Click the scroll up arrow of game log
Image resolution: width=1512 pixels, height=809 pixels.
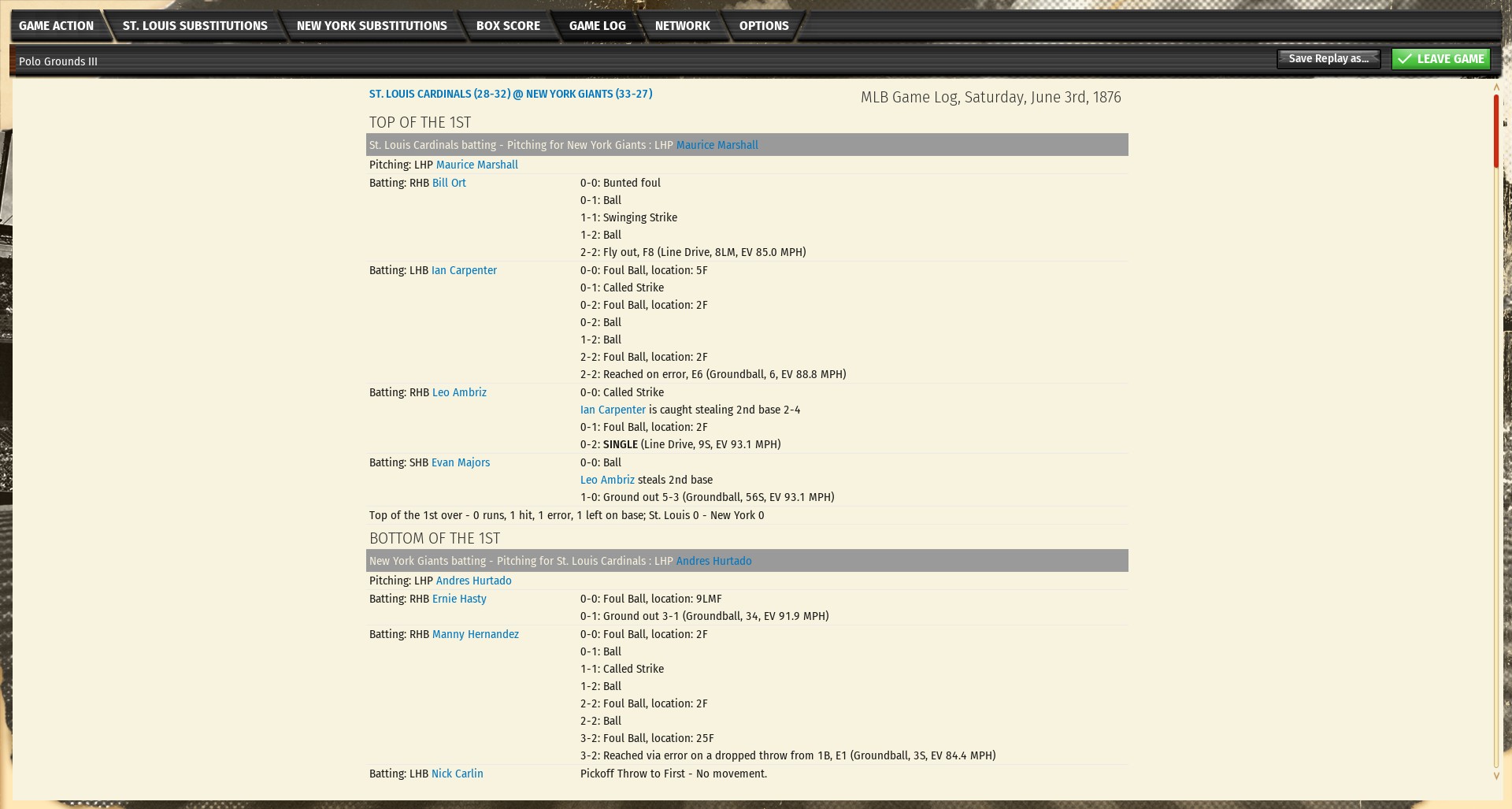pyautogui.click(x=1496, y=87)
